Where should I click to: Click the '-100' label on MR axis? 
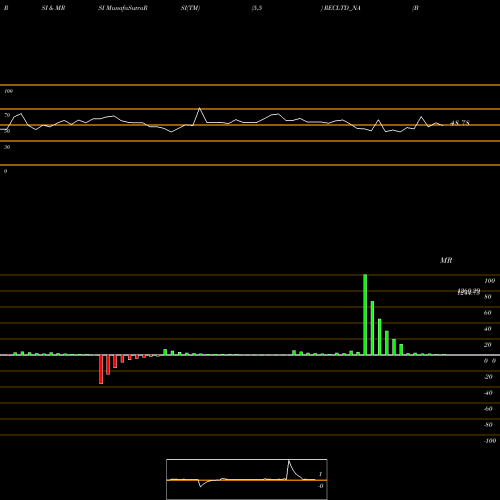click(x=490, y=441)
